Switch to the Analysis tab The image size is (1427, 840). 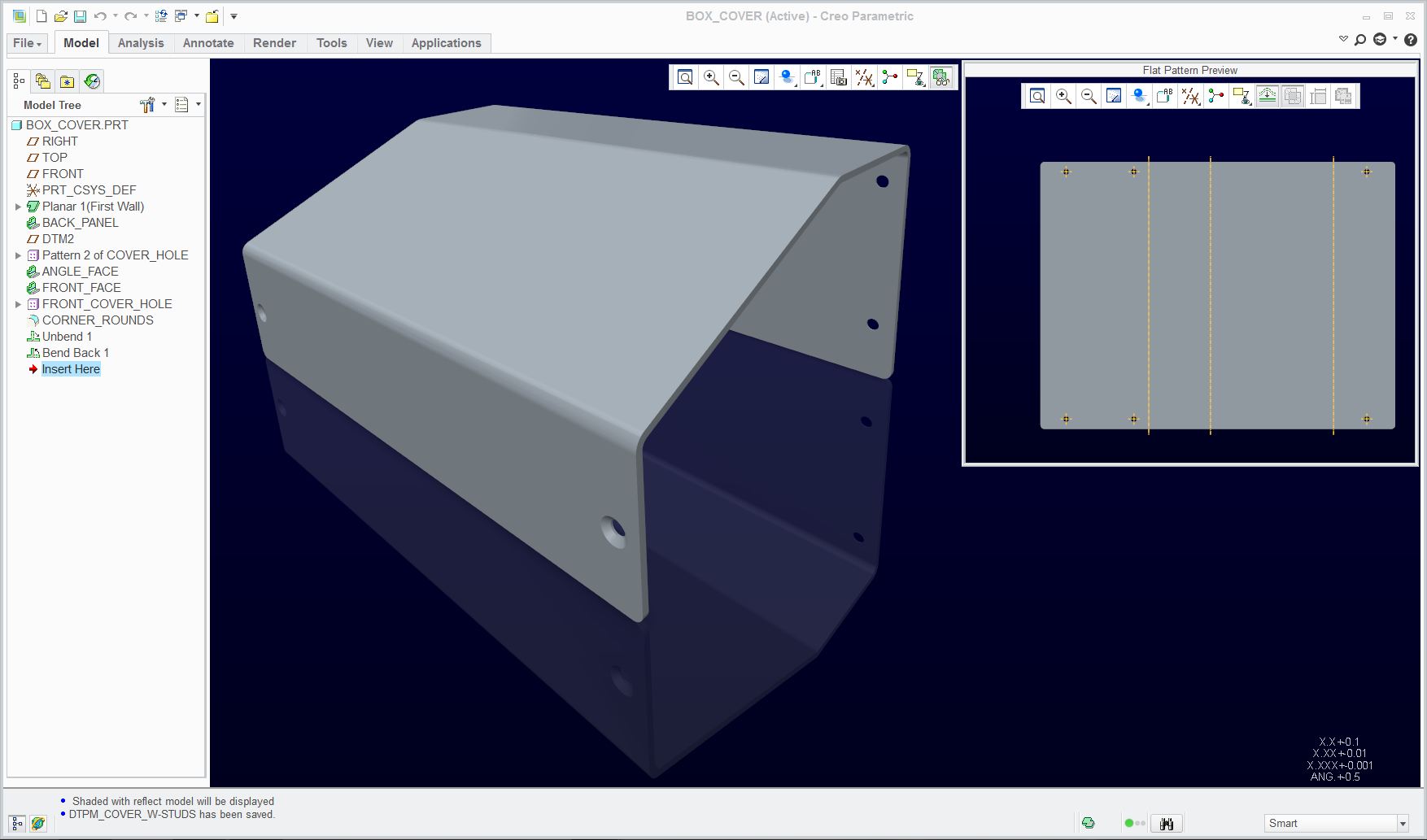point(141,43)
